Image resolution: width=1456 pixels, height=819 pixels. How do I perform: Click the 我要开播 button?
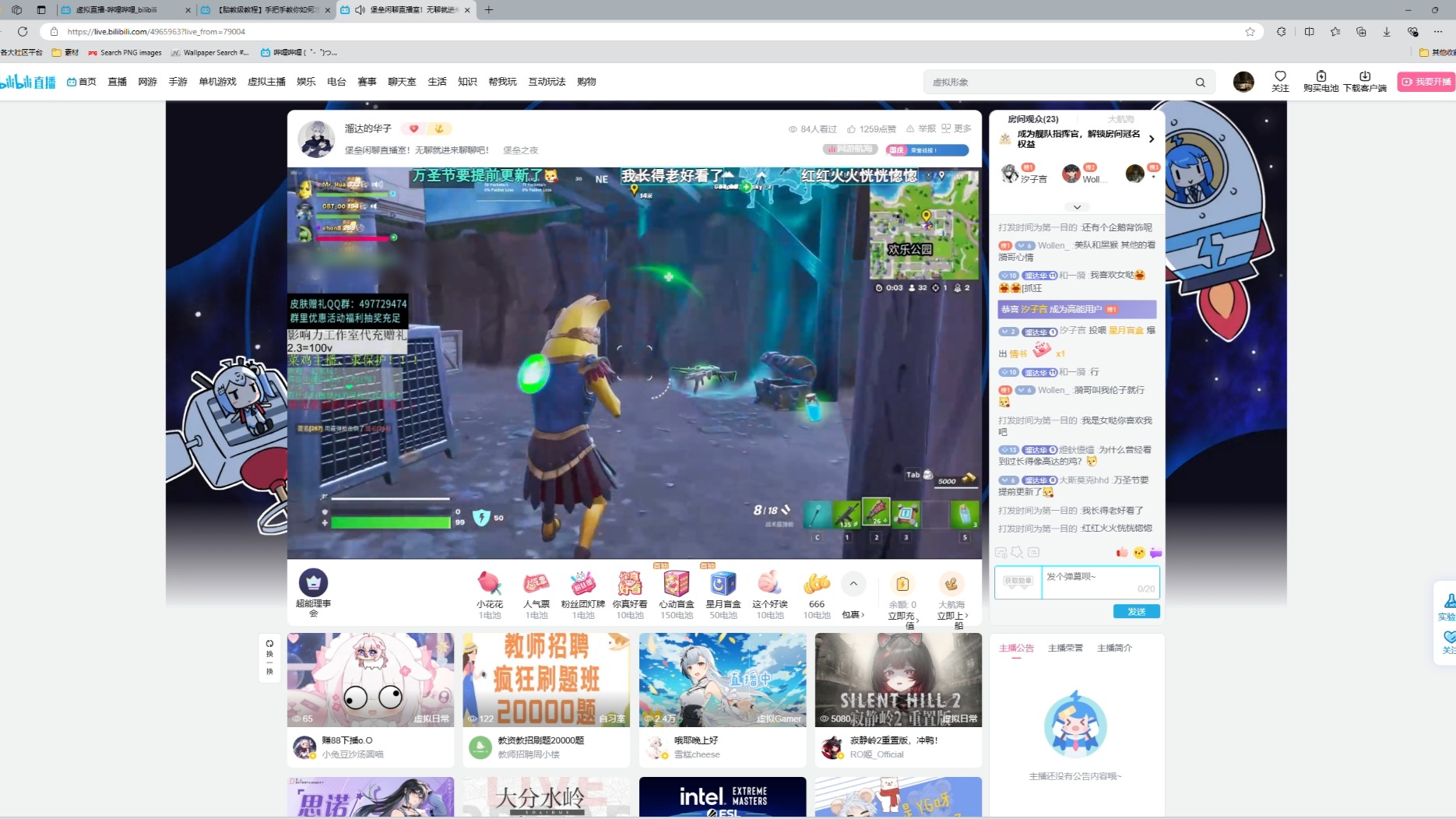(1426, 82)
